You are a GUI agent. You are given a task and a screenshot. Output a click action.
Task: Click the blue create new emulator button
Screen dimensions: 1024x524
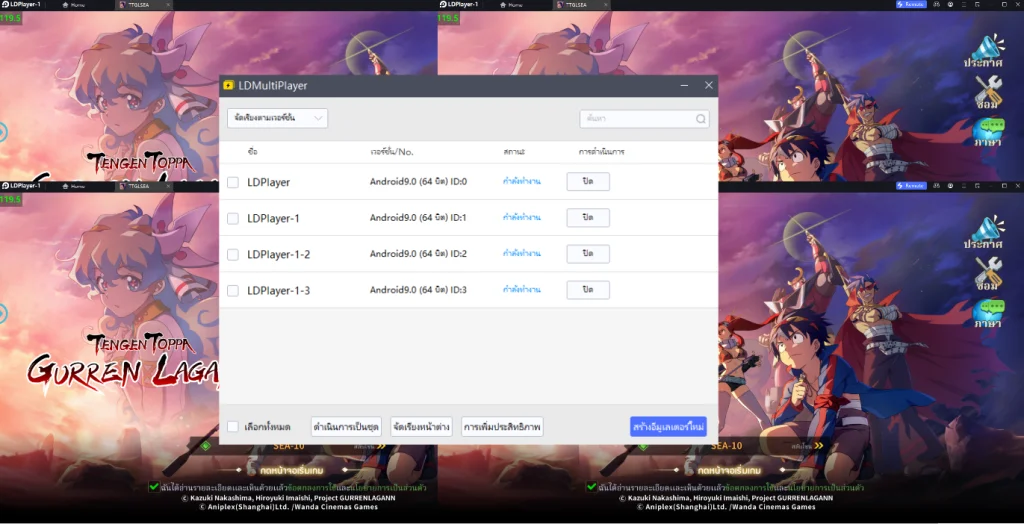(668, 427)
